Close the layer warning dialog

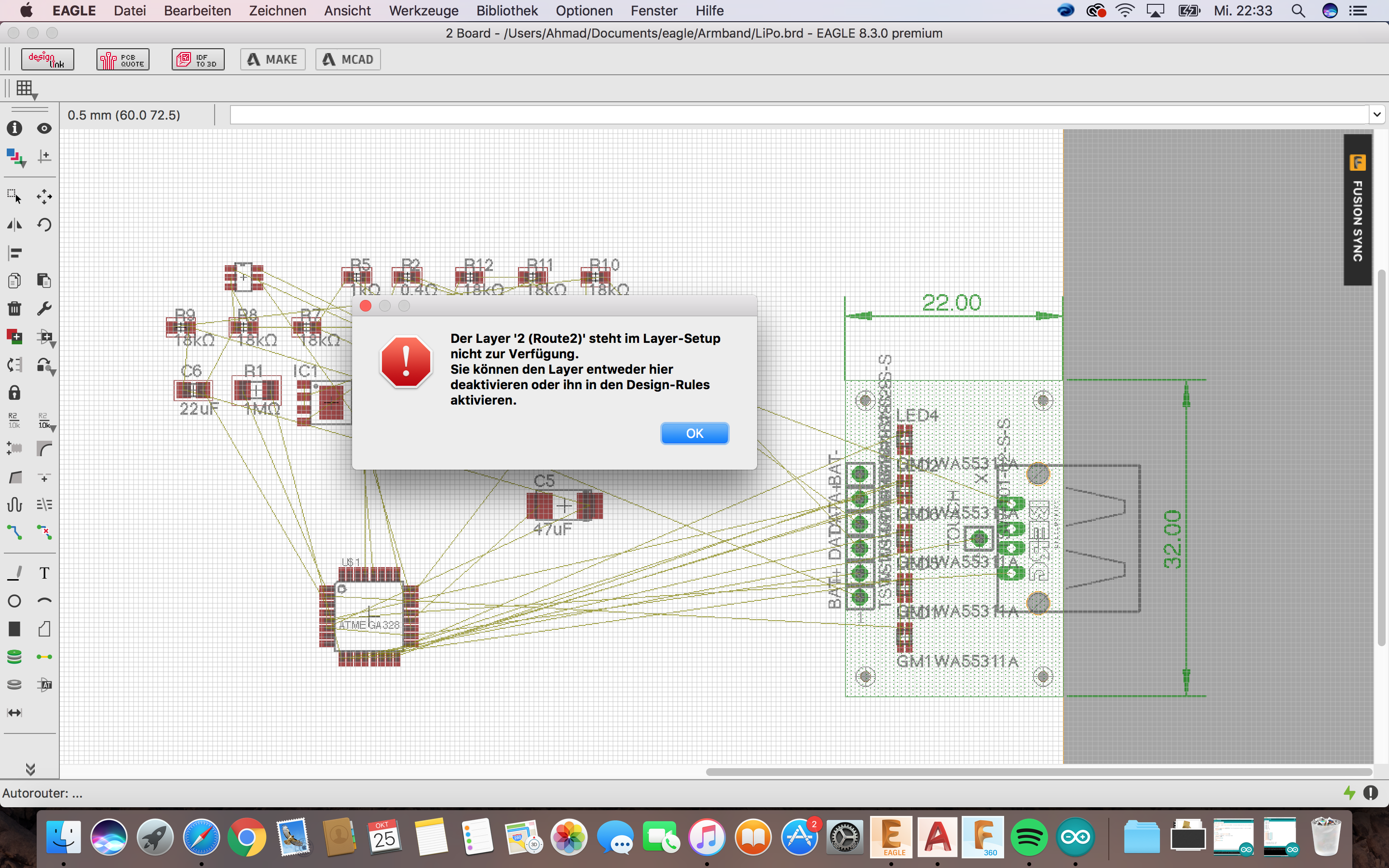click(x=366, y=306)
